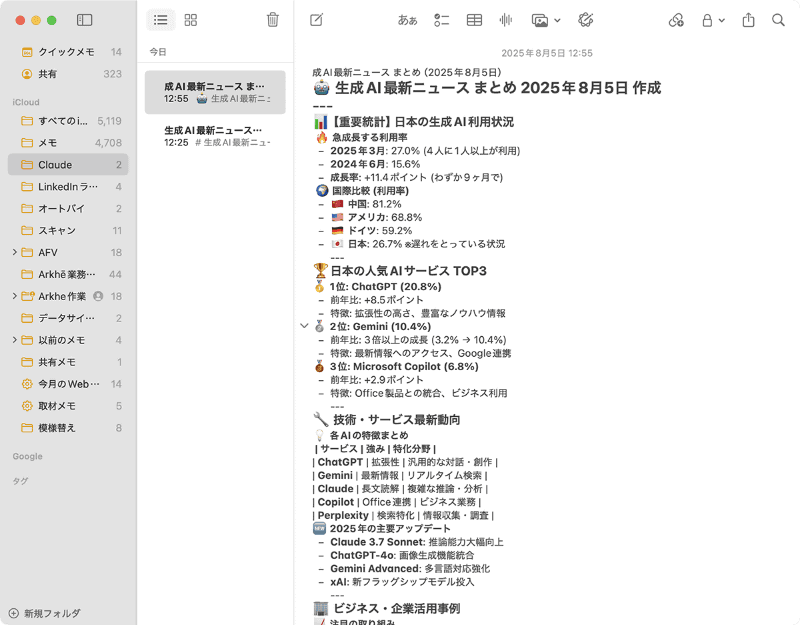This screenshot has height=625, width=800.
Task: Click the Arkhe 作業 folder name
Action: [62, 296]
